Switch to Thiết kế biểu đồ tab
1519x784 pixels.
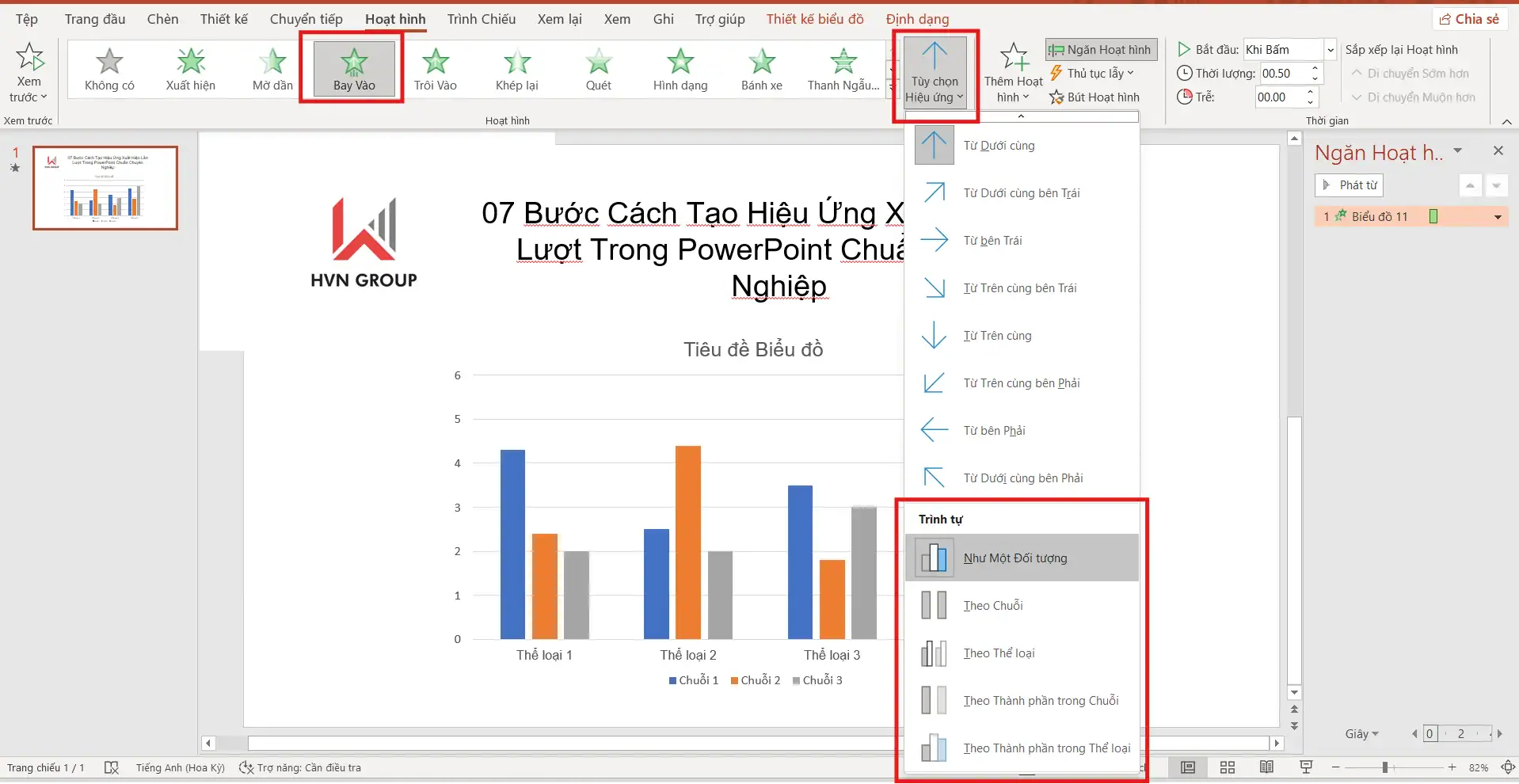(x=814, y=19)
